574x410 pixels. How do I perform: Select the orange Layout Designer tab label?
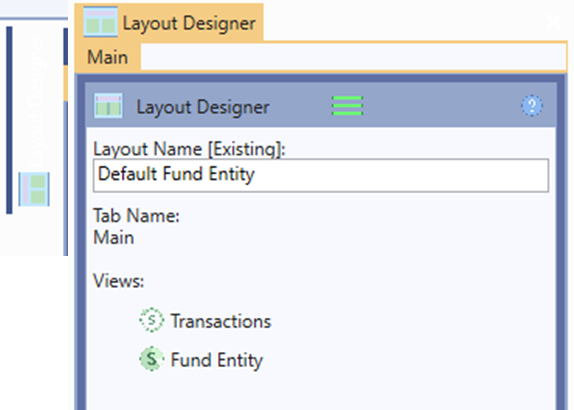pos(189,23)
